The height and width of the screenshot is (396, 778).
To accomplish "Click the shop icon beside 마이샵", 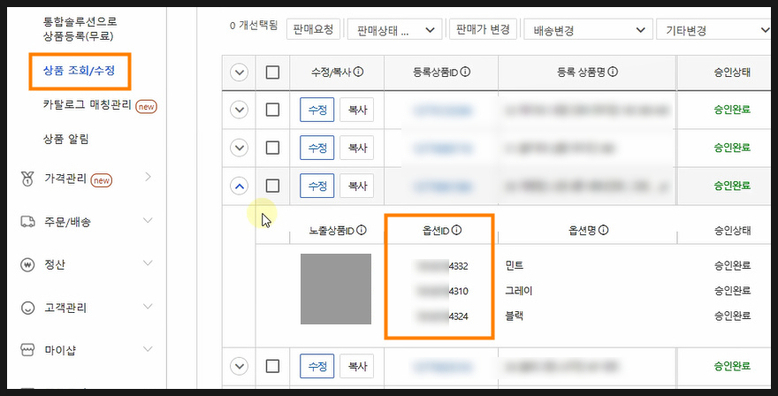I will pyautogui.click(x=27, y=350).
